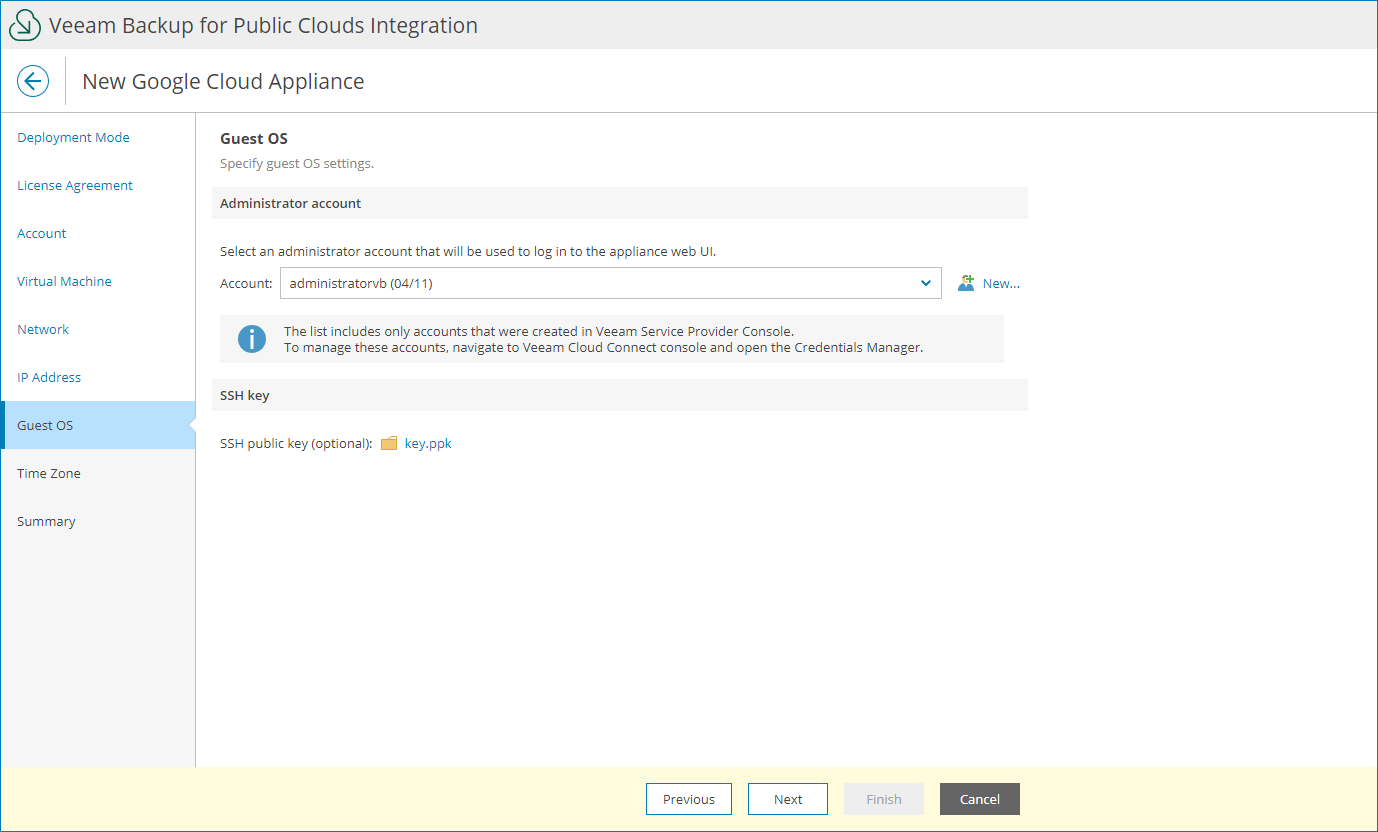Select the Network step in the sidebar

(x=43, y=329)
